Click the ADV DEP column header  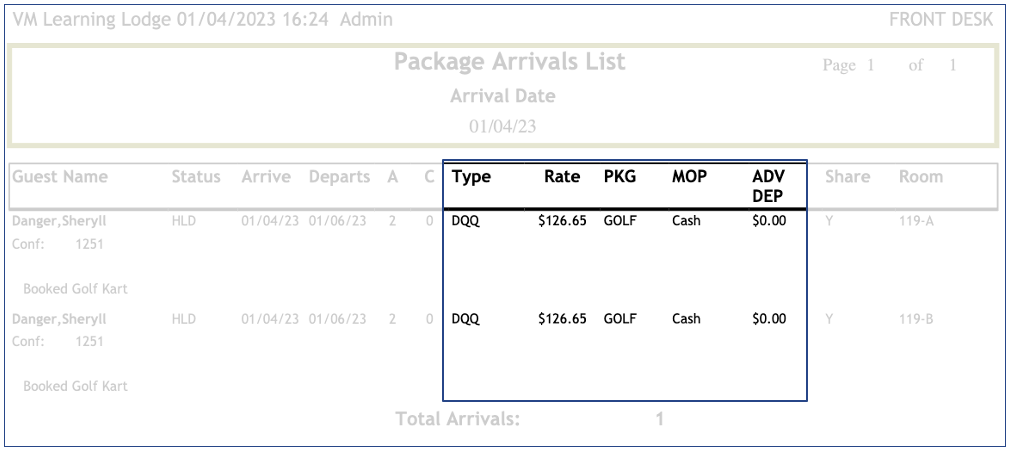[767, 186]
